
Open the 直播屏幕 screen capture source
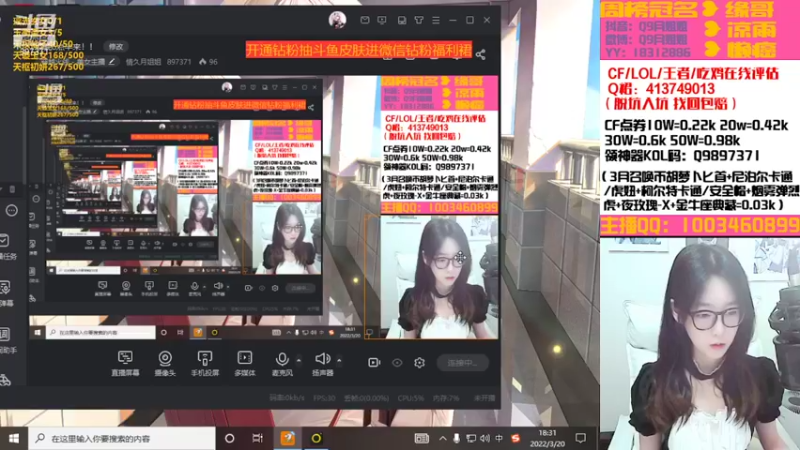[x=125, y=363]
